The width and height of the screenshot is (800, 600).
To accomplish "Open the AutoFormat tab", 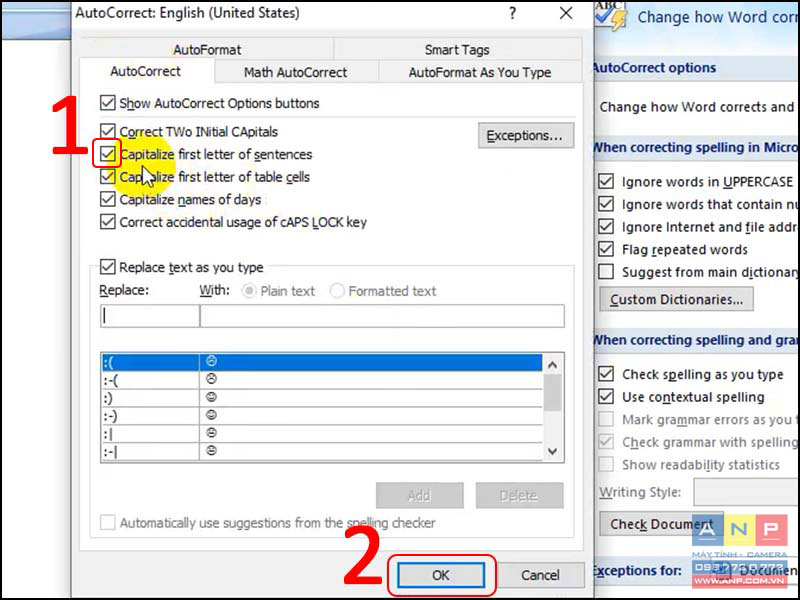I will click(x=207, y=49).
